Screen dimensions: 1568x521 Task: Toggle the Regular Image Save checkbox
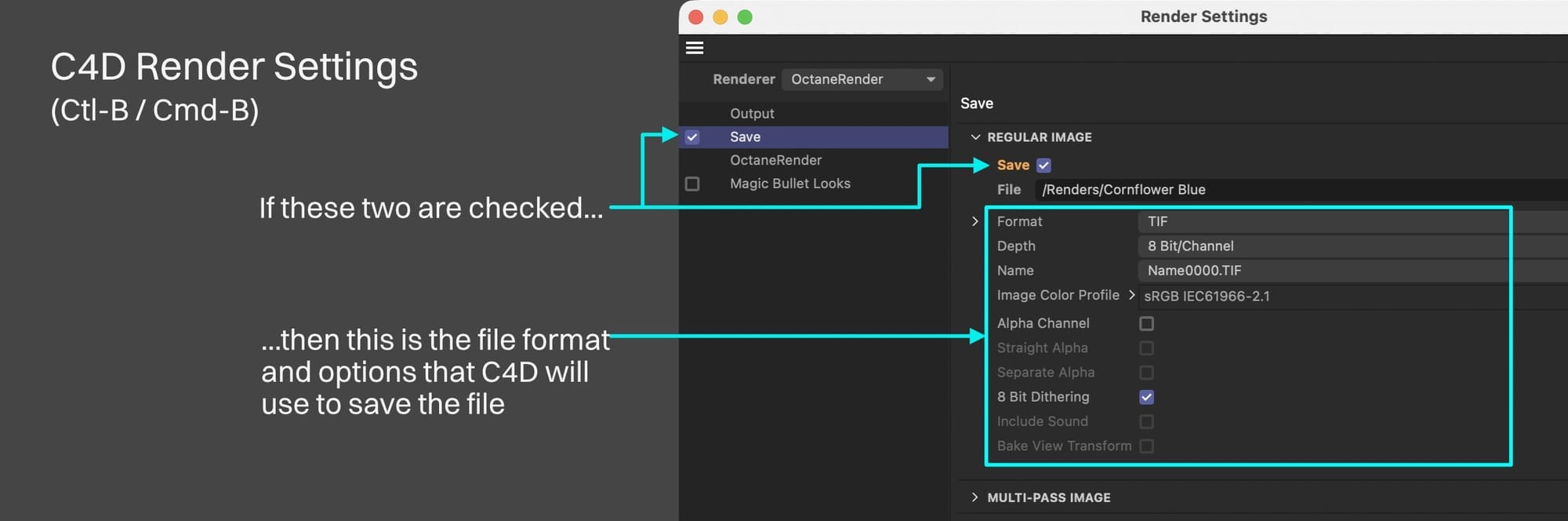(1044, 166)
